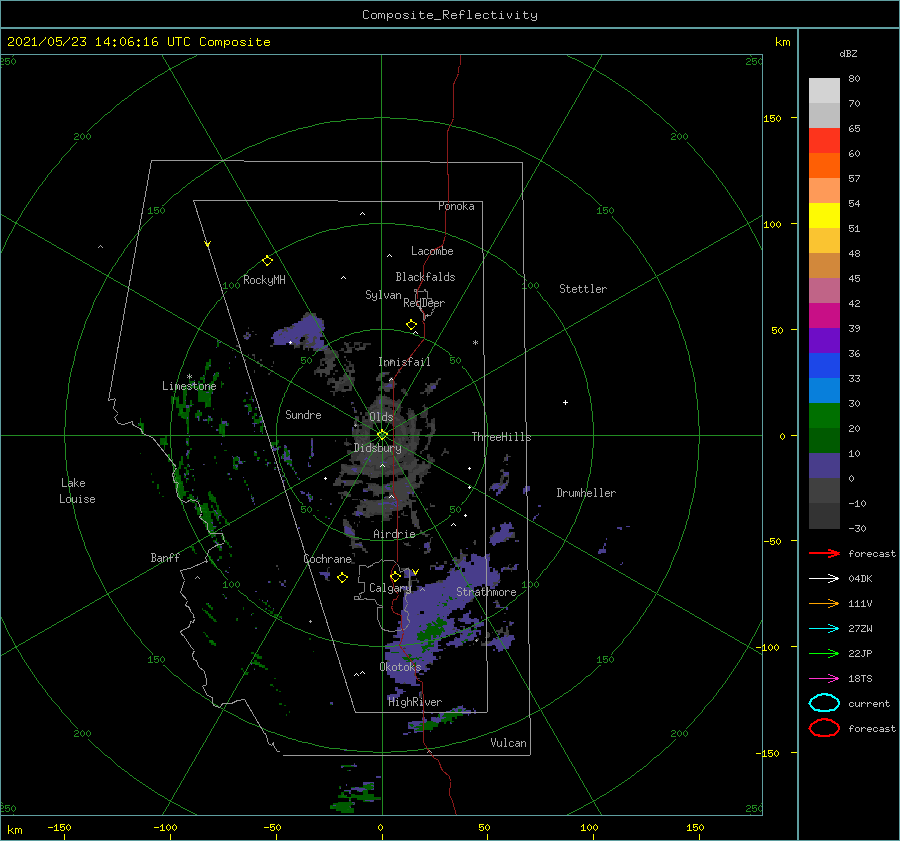Viewport: 900px width, 841px height.
Task: Click the 18TS legend label
Action: pyautogui.click(x=860, y=679)
